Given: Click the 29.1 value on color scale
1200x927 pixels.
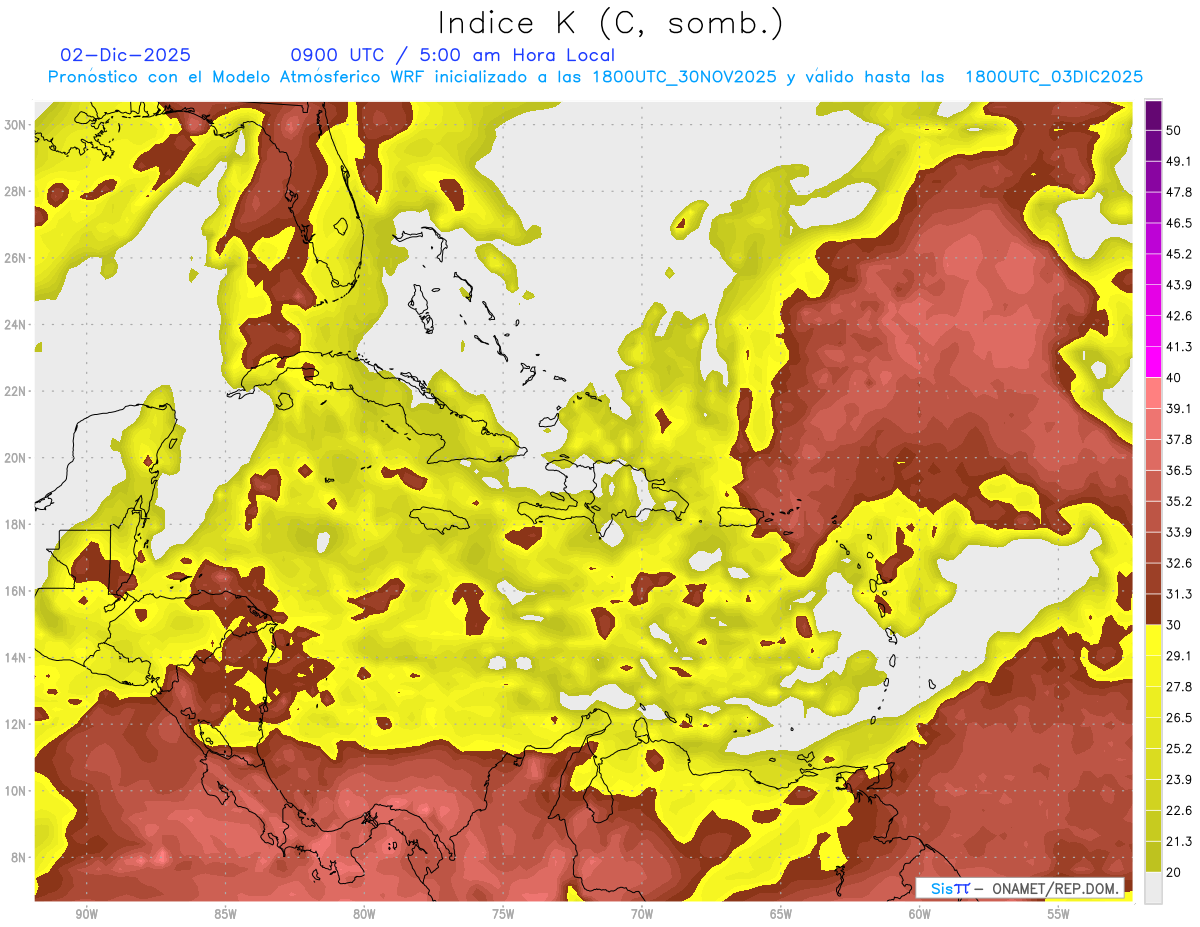Looking at the screenshot, I should 1180,656.
